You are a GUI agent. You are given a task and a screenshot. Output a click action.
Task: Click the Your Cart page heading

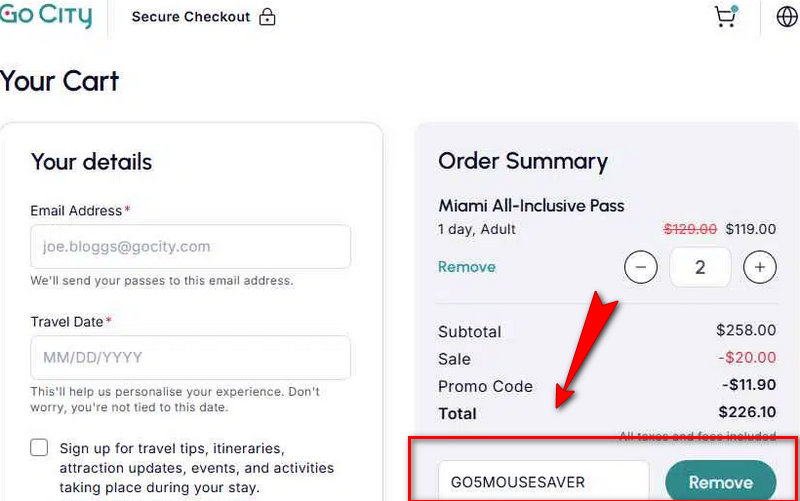click(x=60, y=81)
